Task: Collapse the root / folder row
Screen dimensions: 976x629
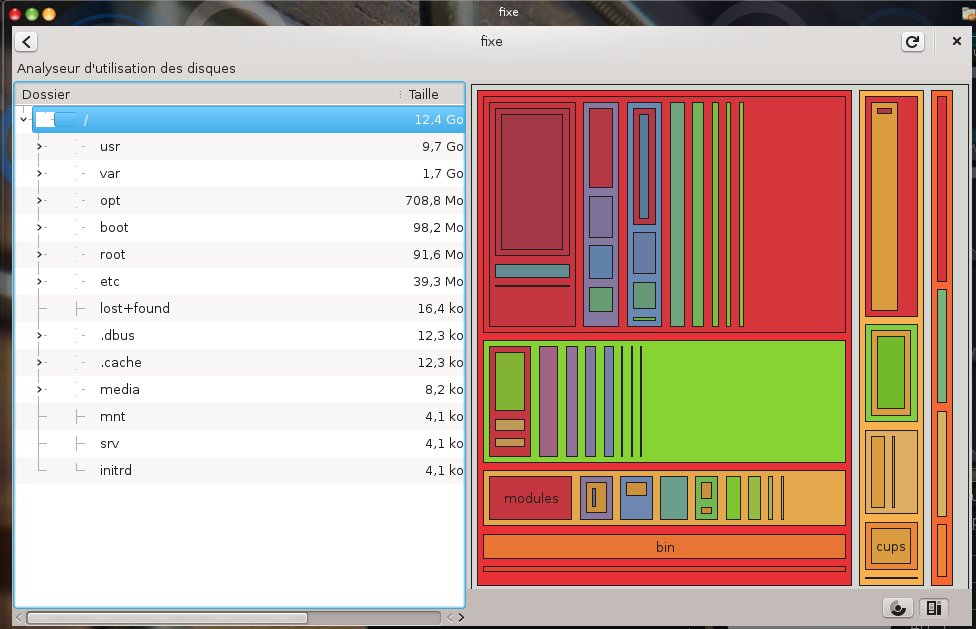Action: coord(24,119)
